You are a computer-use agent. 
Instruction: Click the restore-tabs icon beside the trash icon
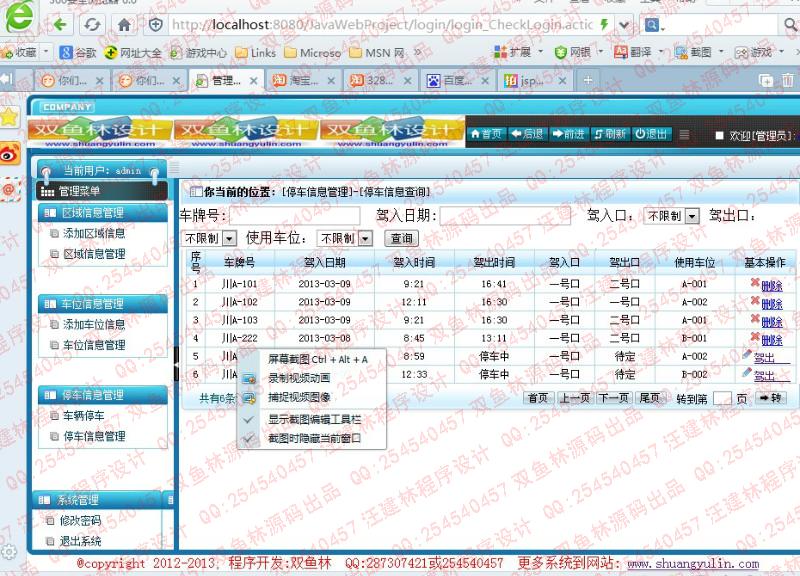coord(766,81)
